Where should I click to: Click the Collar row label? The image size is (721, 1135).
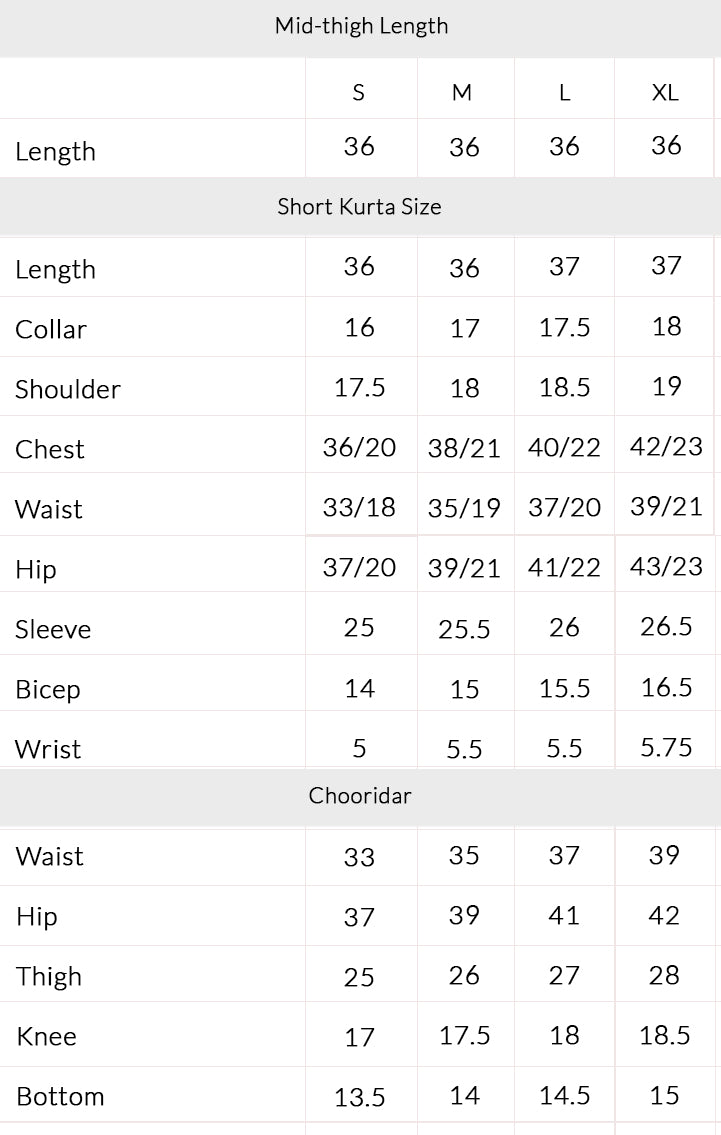[51, 329]
